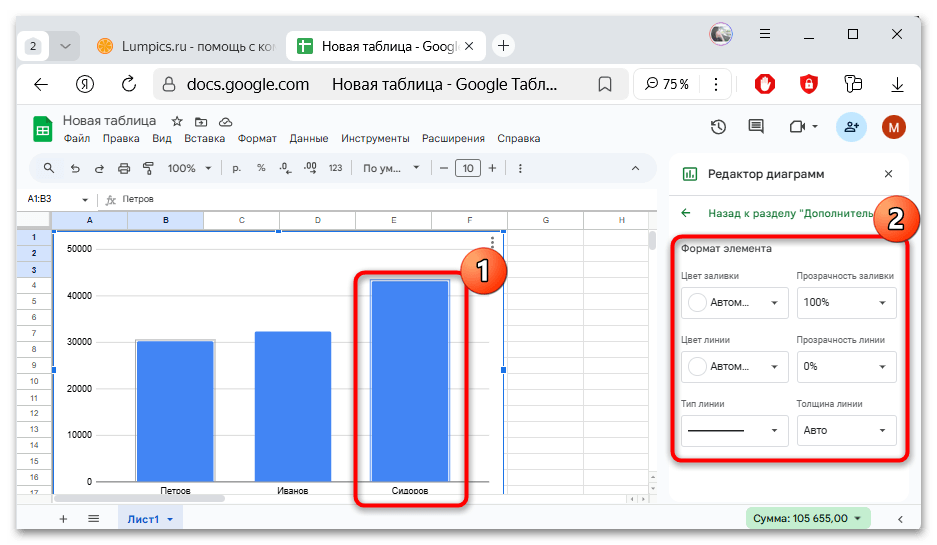Click the share people icon
The width and height of the screenshot is (937, 545).
point(851,127)
